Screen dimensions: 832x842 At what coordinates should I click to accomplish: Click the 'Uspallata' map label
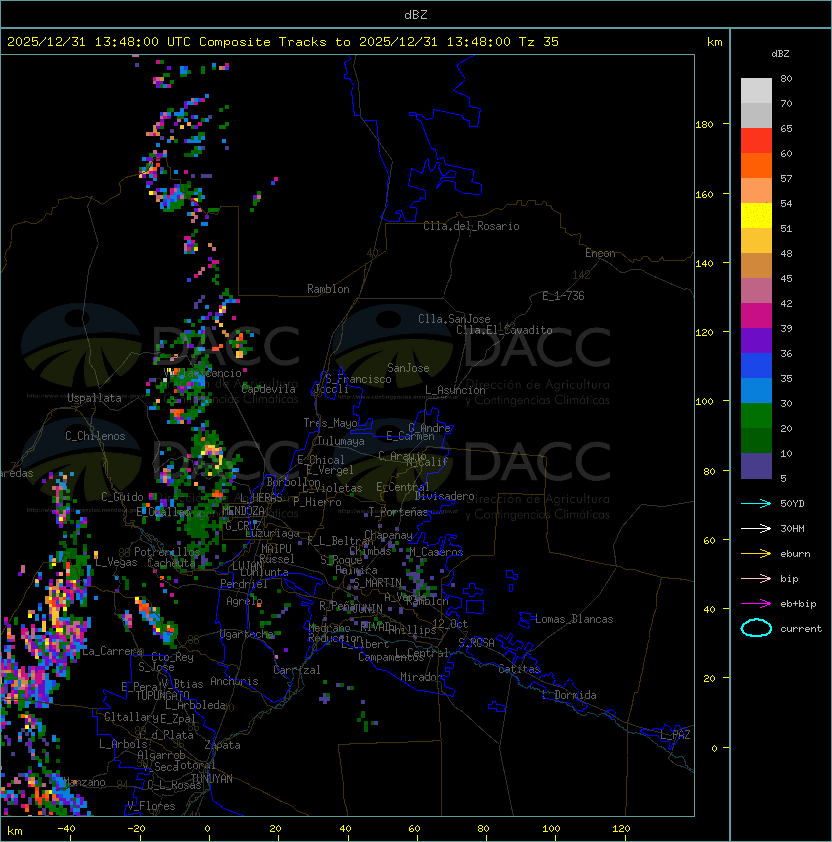tap(94, 398)
